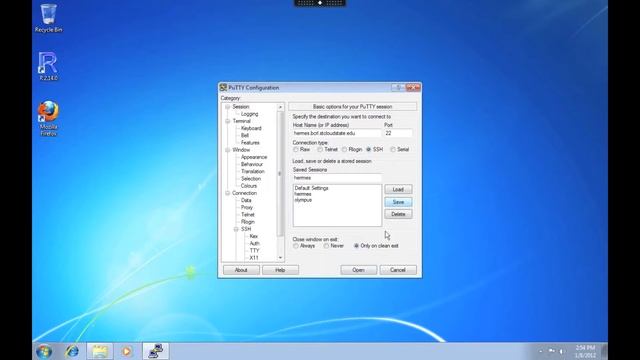Collapse the Connection tree node
Screen dimensions: 640x360
pyautogui.click(x=227, y=193)
